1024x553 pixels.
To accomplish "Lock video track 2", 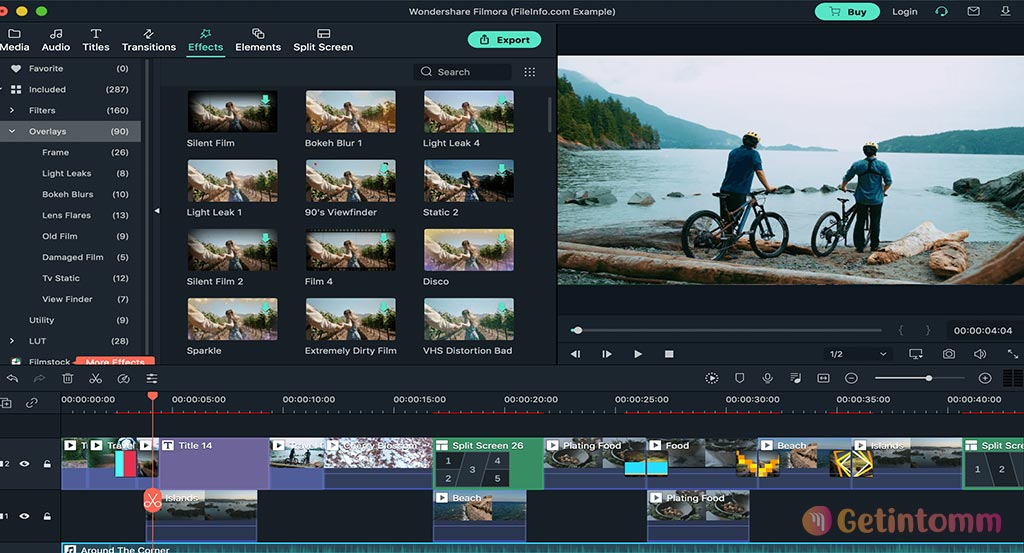I will pyautogui.click(x=47, y=464).
